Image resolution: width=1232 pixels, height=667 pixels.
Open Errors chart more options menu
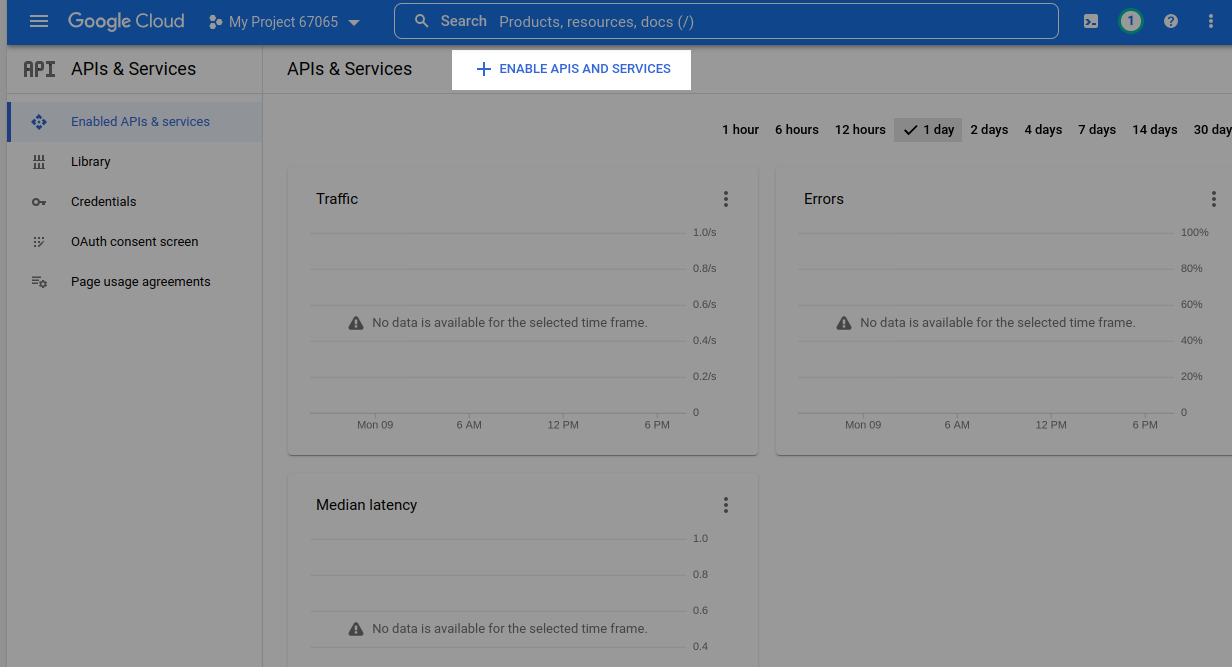point(1213,199)
